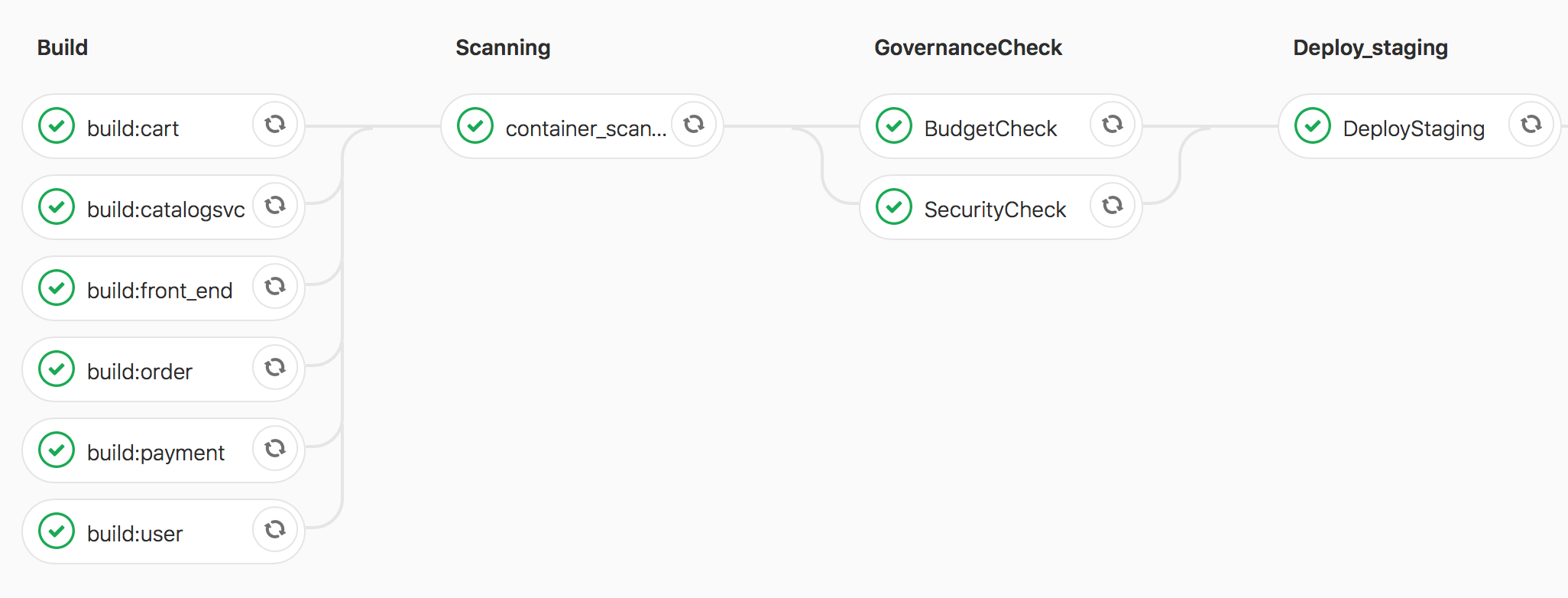Open the BudgetCheck job

click(x=990, y=128)
